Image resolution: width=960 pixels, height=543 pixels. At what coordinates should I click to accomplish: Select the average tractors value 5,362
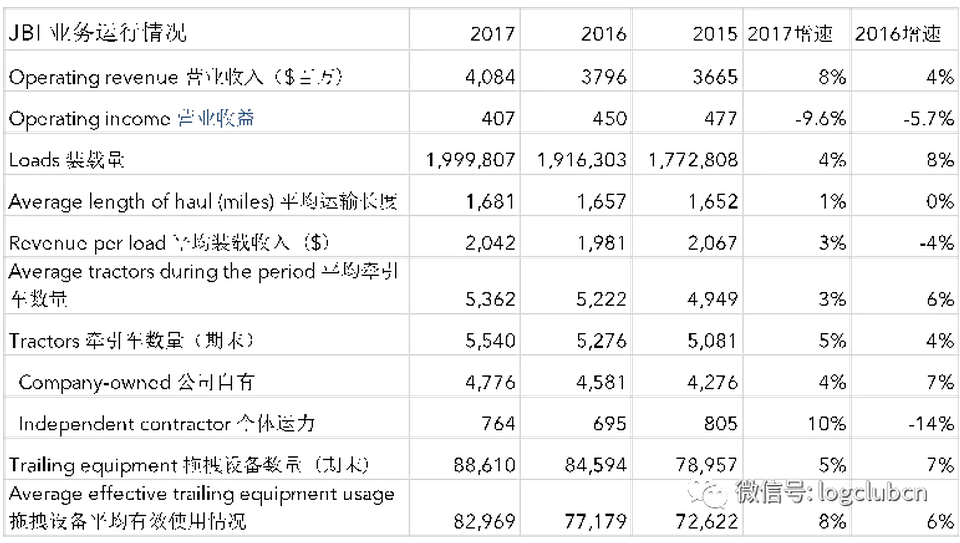490,299
